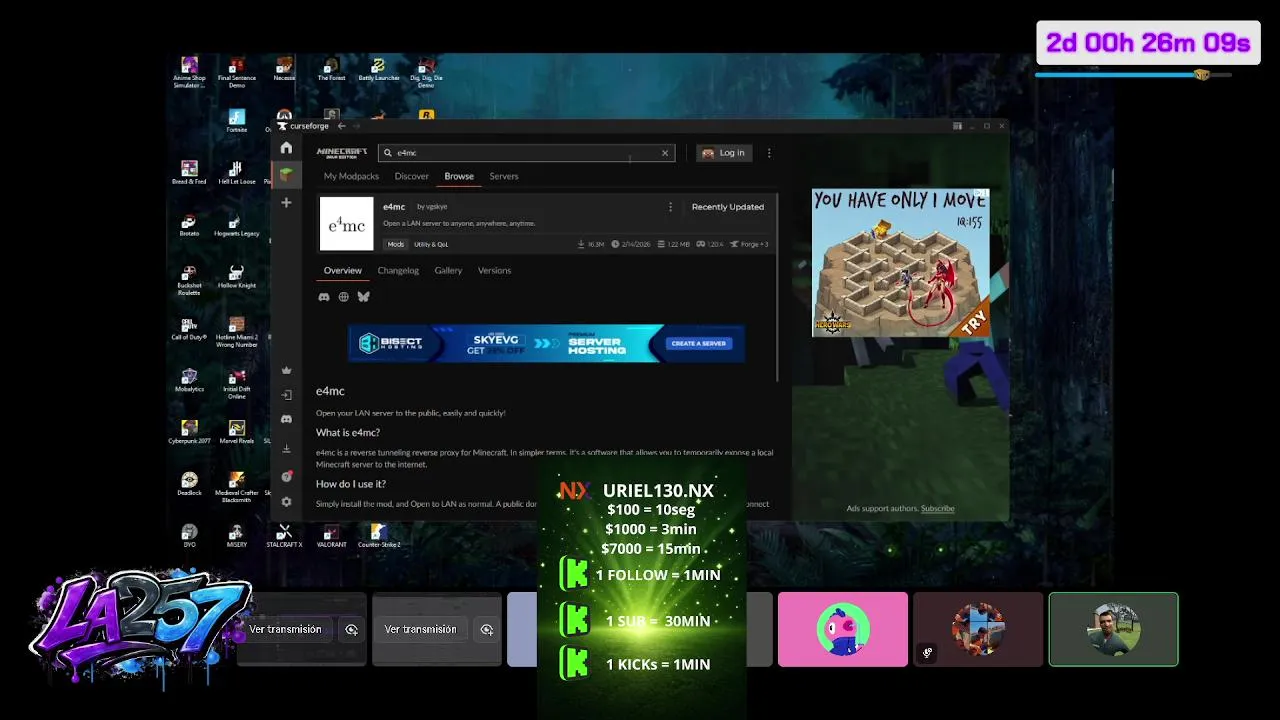Viewport: 1280px width, 720px height.
Task: Select the Overview tab
Action: click(x=342, y=270)
